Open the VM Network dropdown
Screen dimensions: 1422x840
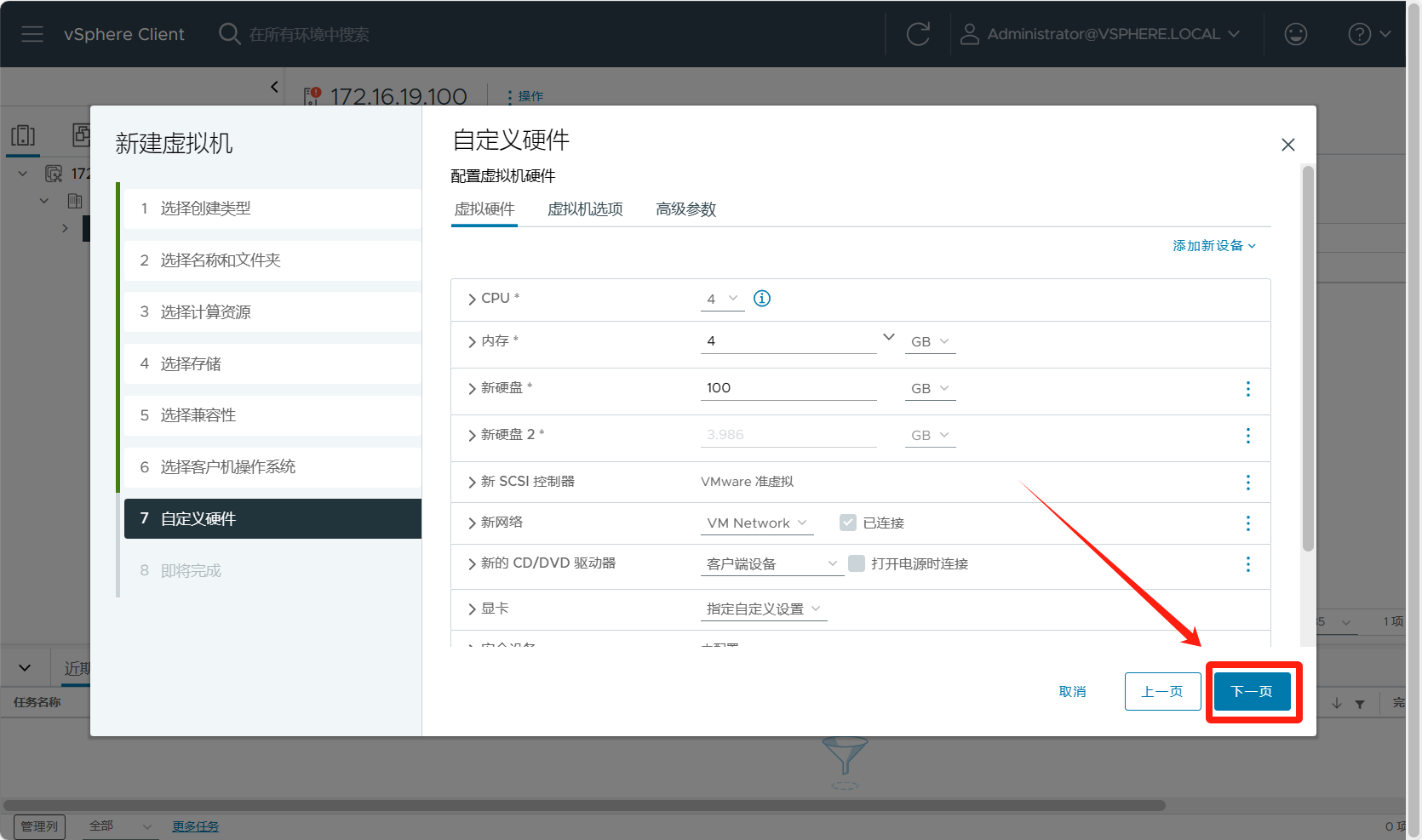tap(756, 523)
